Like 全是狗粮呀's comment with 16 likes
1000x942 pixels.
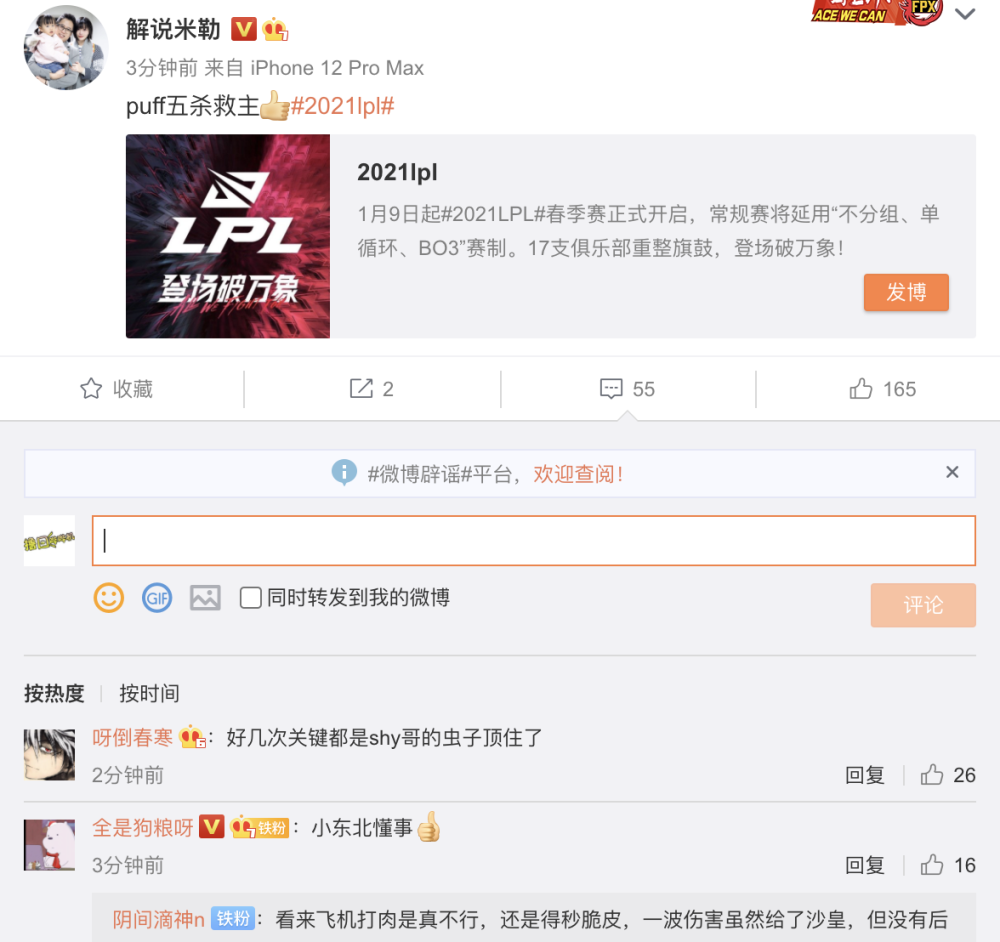coord(948,865)
